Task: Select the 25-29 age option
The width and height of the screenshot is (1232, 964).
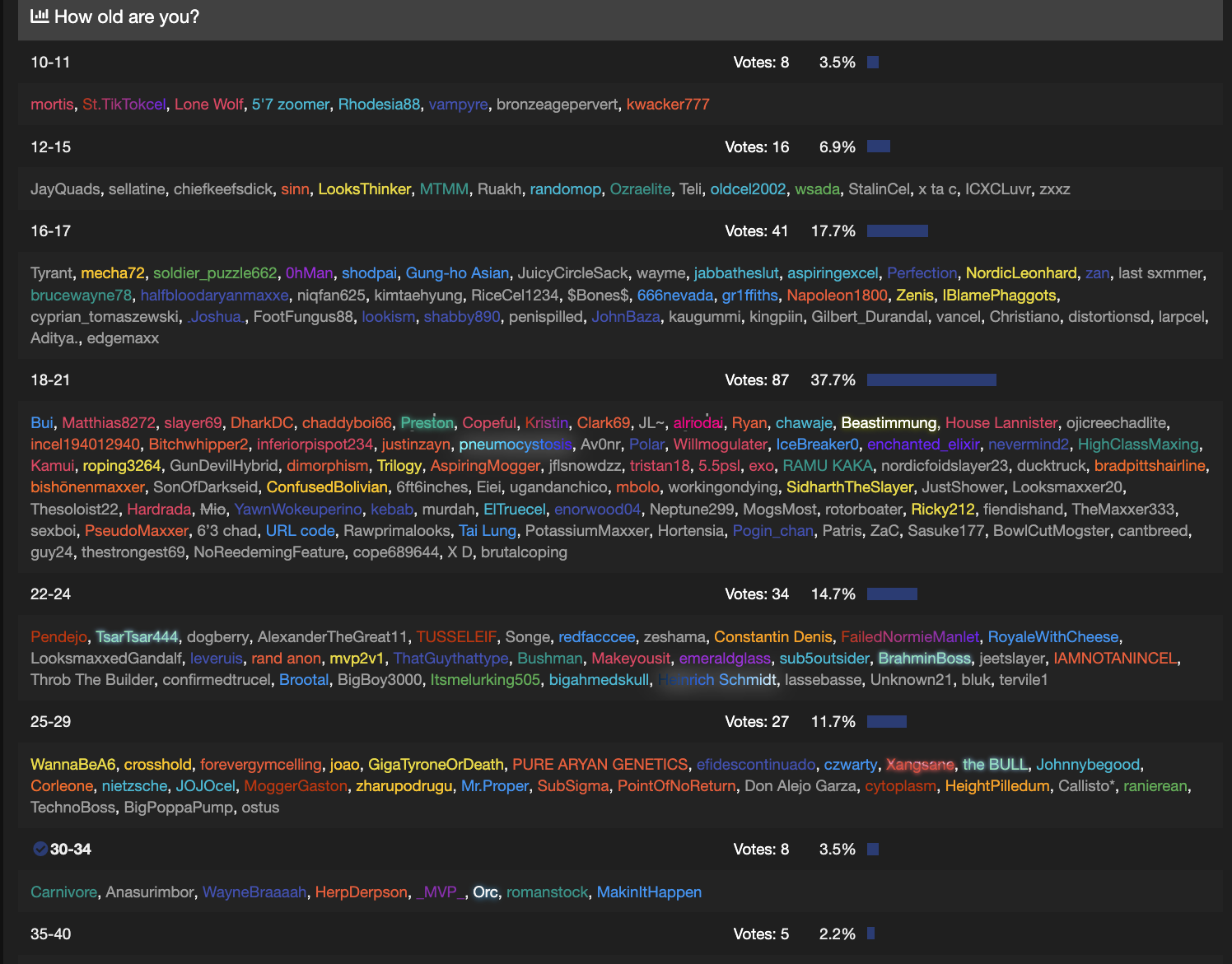Action: (50, 722)
